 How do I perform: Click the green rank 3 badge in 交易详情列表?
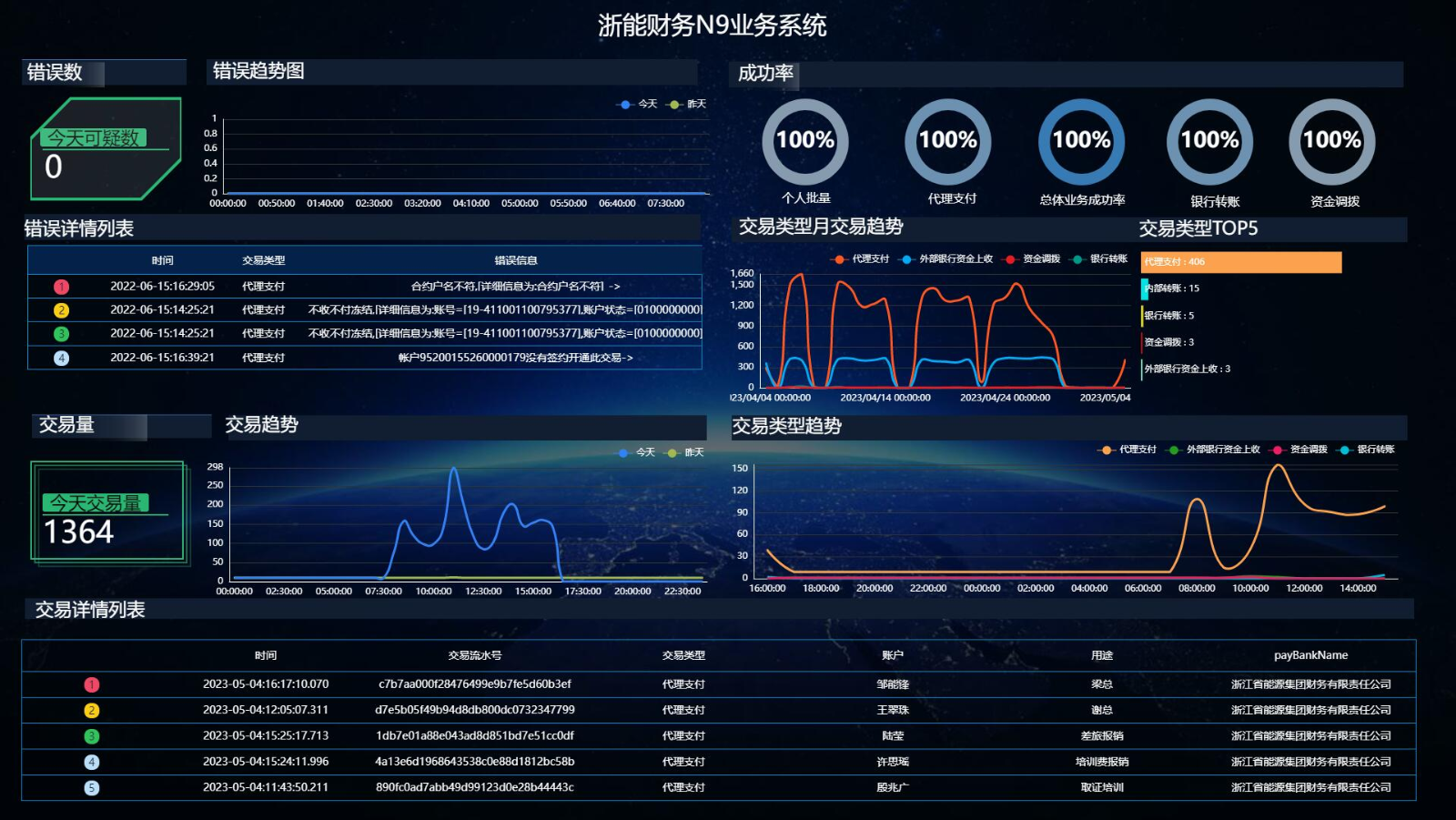[x=91, y=736]
